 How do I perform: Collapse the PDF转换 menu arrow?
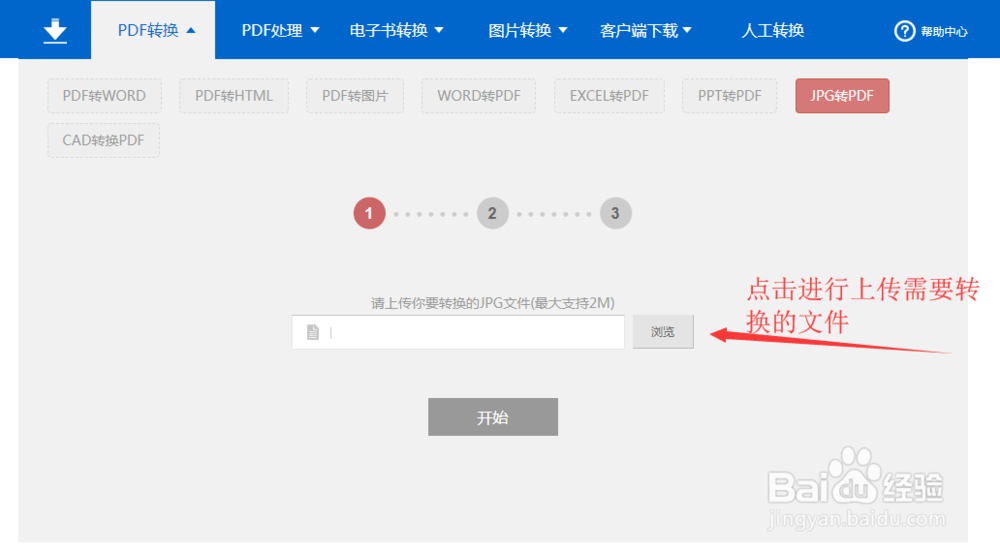pyautogui.click(x=191, y=30)
